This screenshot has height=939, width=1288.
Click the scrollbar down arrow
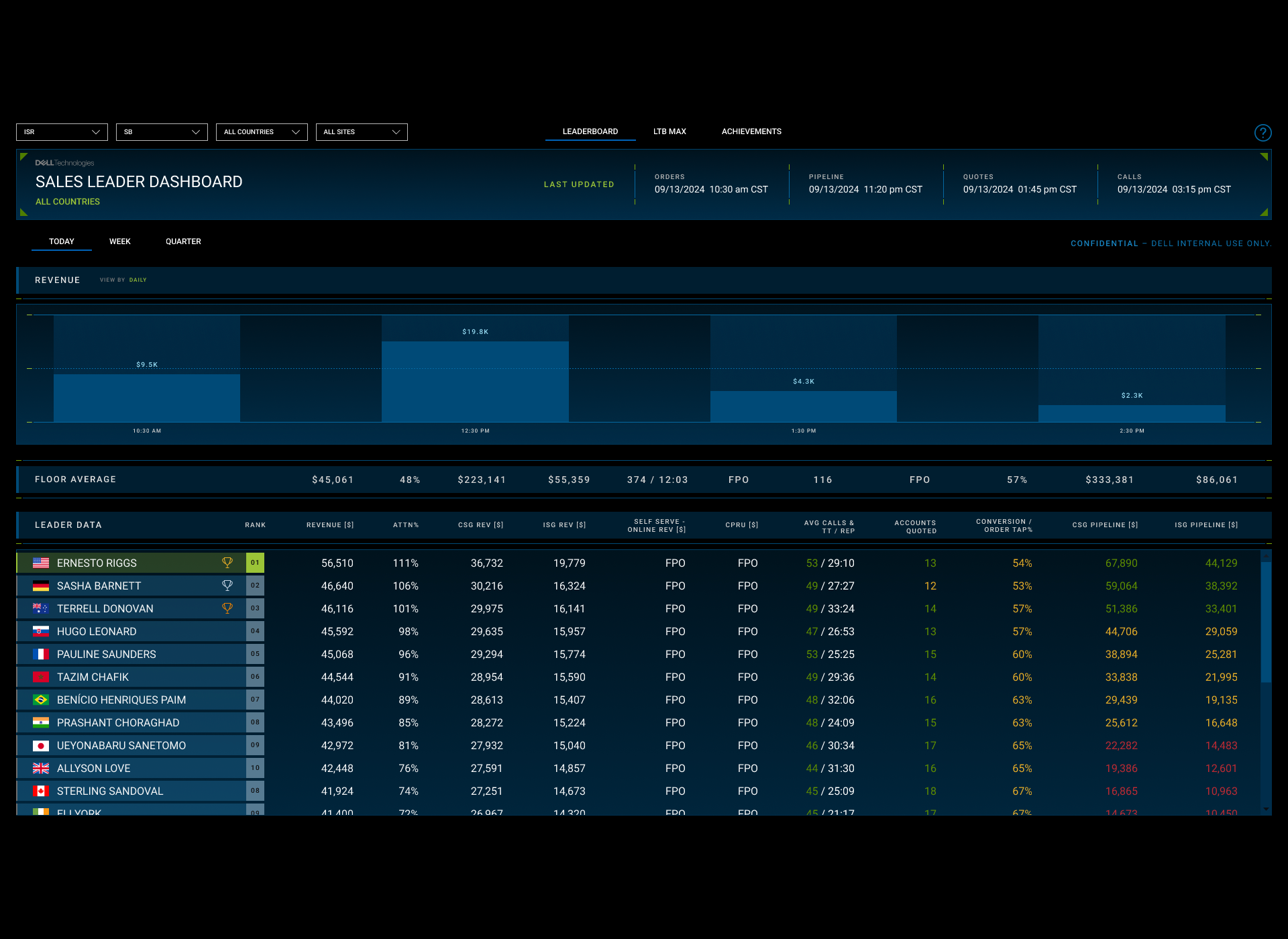[x=1266, y=810]
